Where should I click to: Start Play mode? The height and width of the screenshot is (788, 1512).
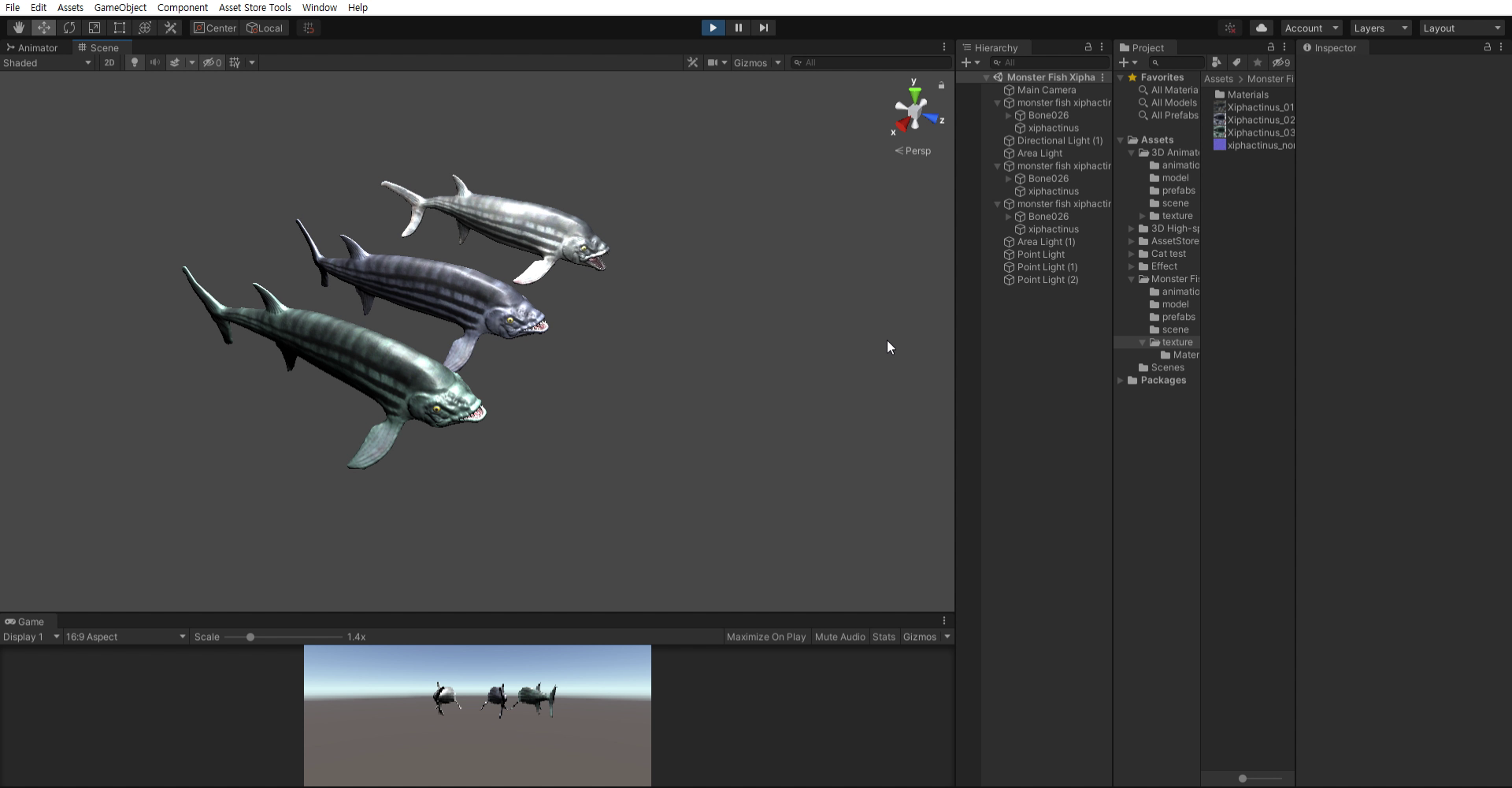(x=713, y=28)
